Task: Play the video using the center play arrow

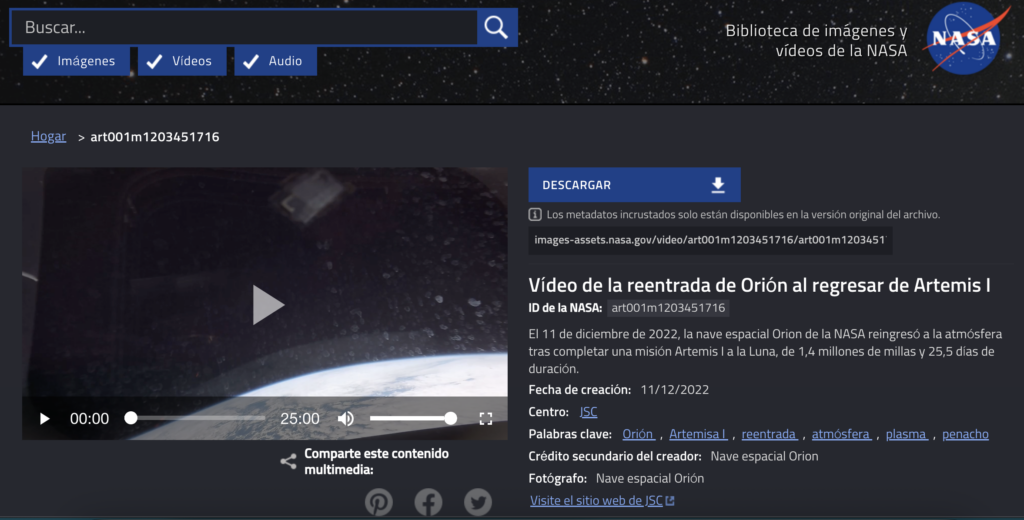Action: point(268,304)
